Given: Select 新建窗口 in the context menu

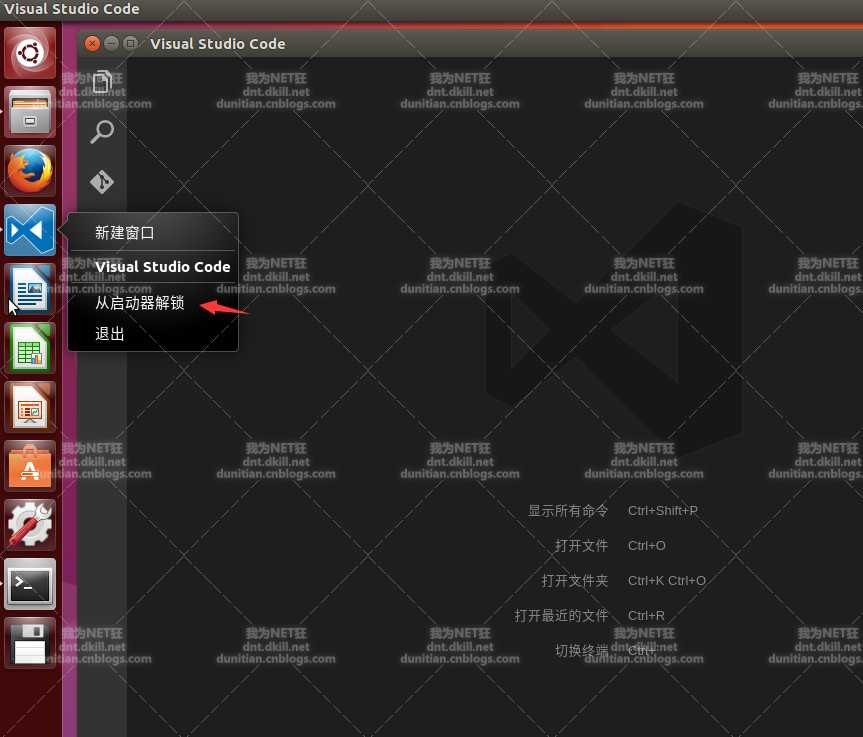Looking at the screenshot, I should tap(153, 233).
